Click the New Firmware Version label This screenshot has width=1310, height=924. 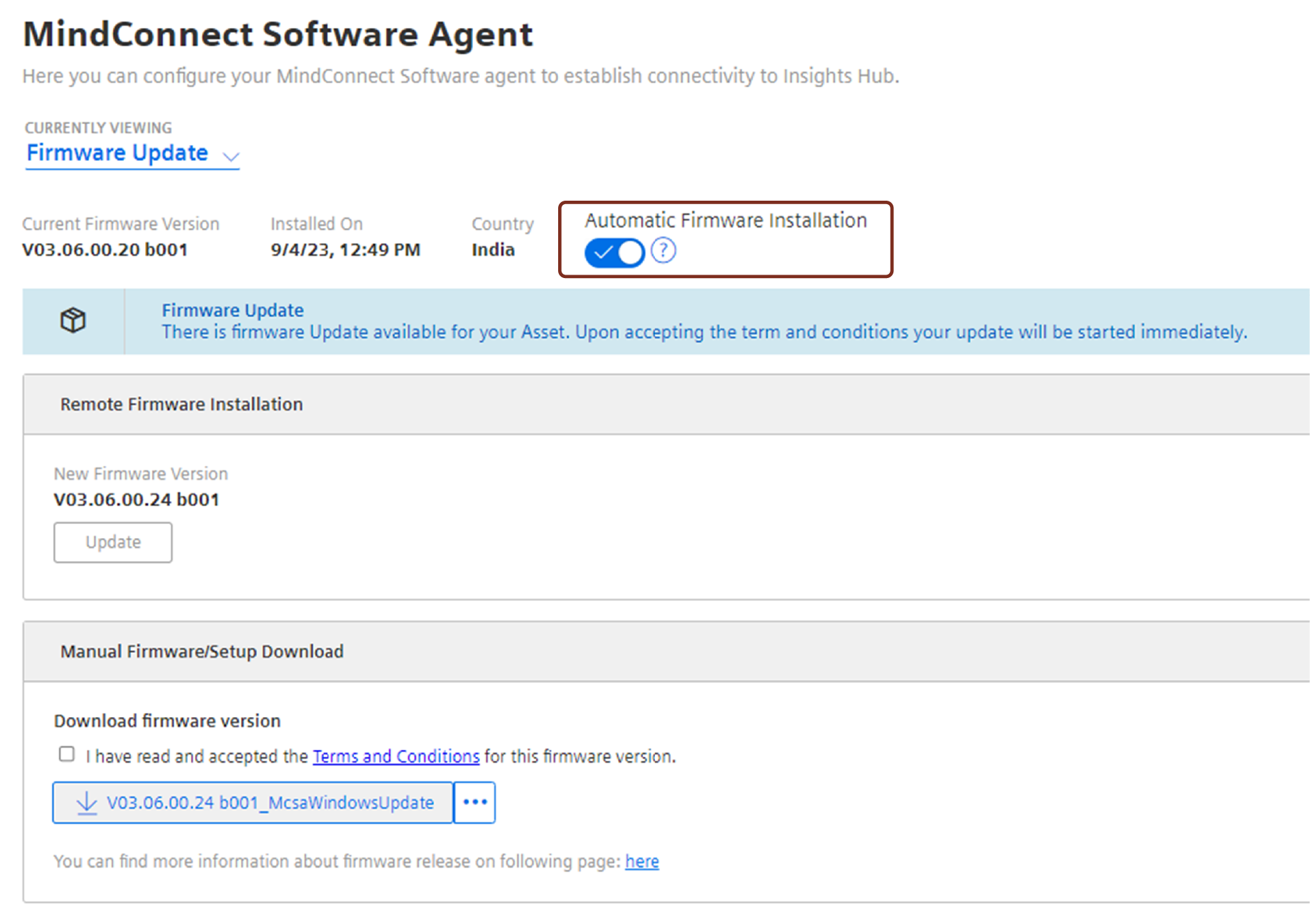coord(141,474)
